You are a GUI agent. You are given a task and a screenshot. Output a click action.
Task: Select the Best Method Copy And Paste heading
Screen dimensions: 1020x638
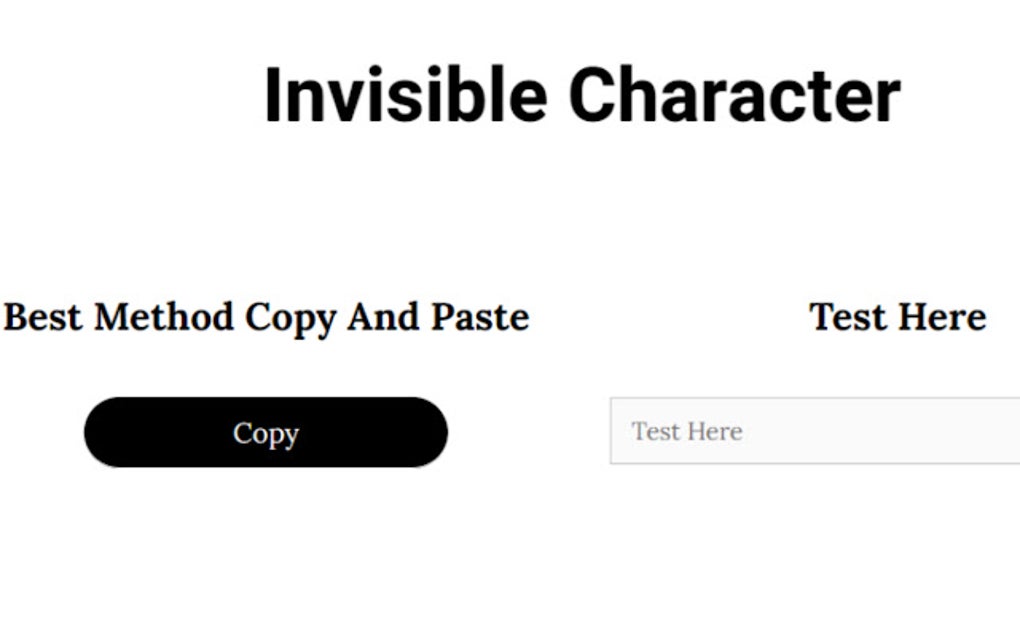click(266, 317)
